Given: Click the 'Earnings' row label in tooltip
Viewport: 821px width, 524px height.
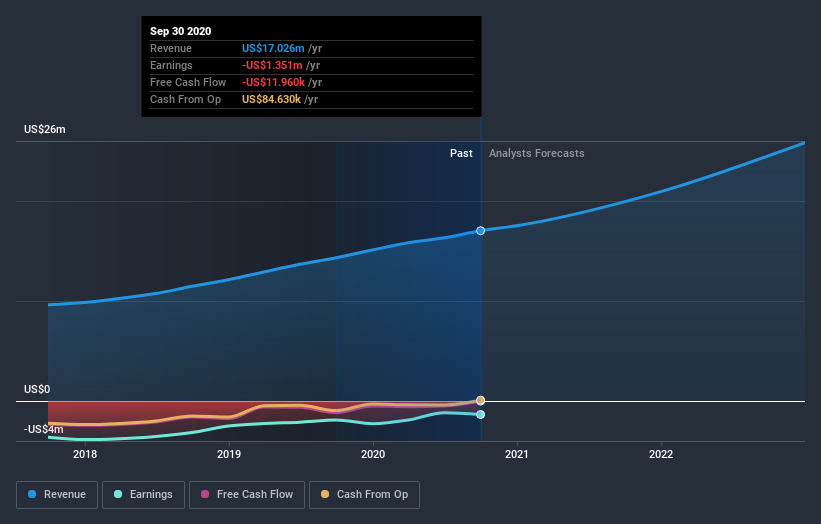Looking at the screenshot, I should coord(171,65).
